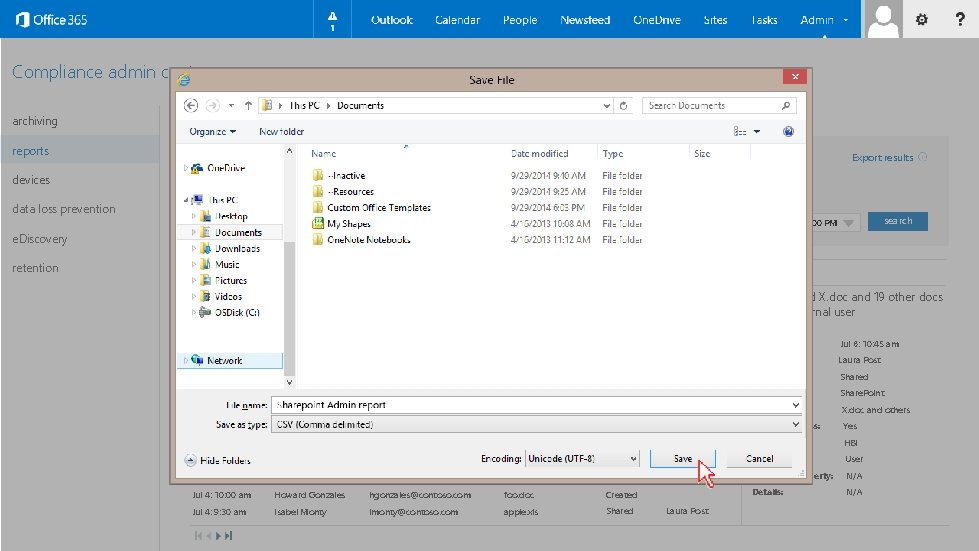The image size is (979, 551).
Task: Expand the OneDrive tree node
Action: pyautogui.click(x=185, y=168)
